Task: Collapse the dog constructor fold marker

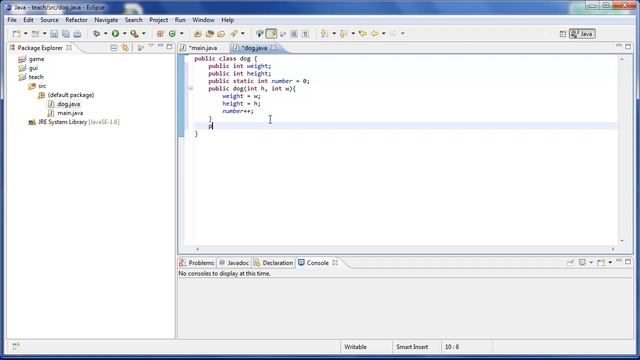Action: coord(191,88)
